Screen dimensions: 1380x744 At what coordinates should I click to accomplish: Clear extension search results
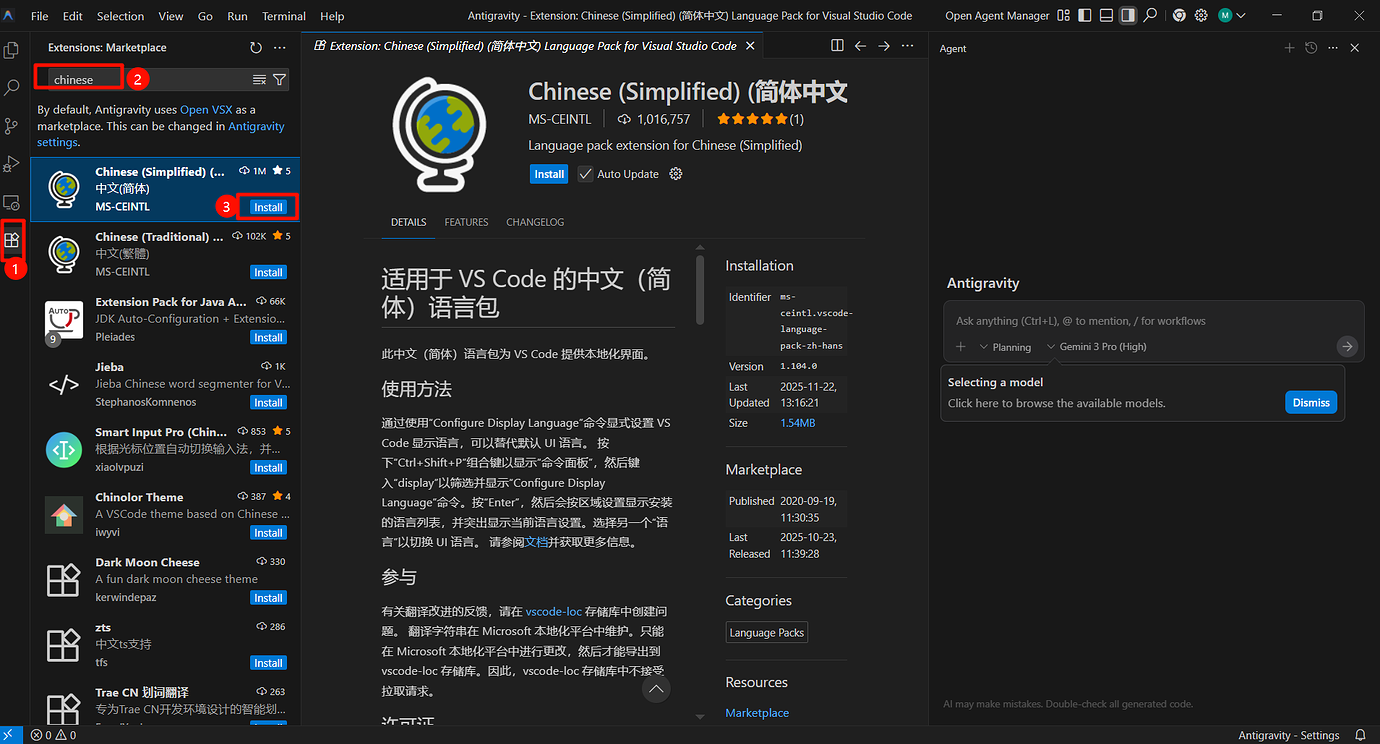[x=259, y=80]
